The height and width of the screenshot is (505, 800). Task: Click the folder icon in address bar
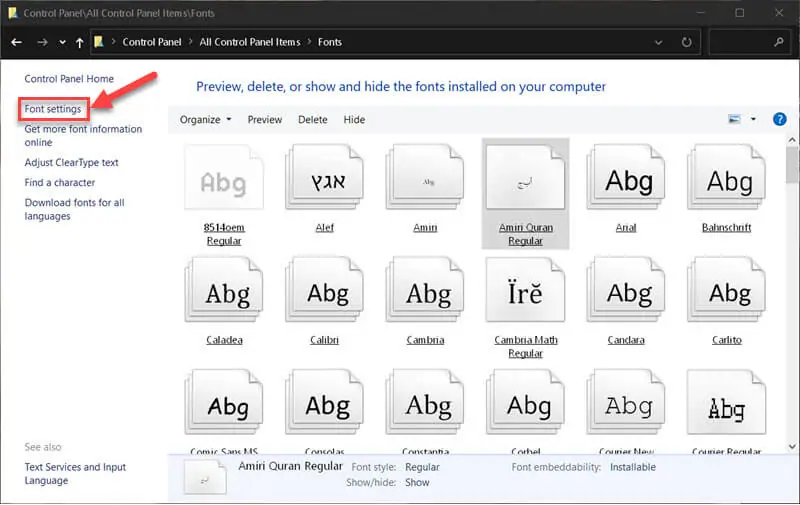(99, 42)
